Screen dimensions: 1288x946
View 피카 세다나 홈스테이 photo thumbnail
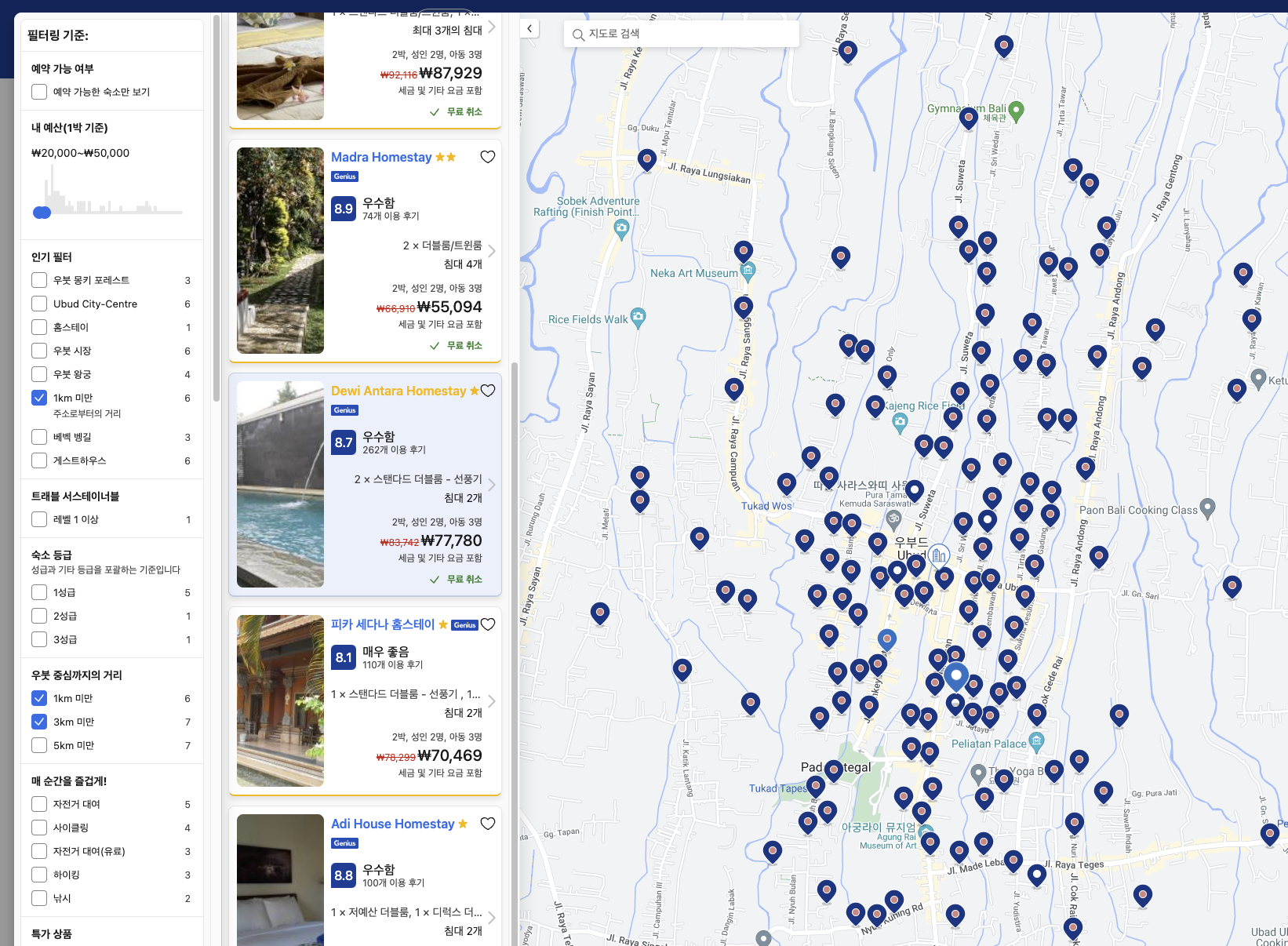point(280,700)
